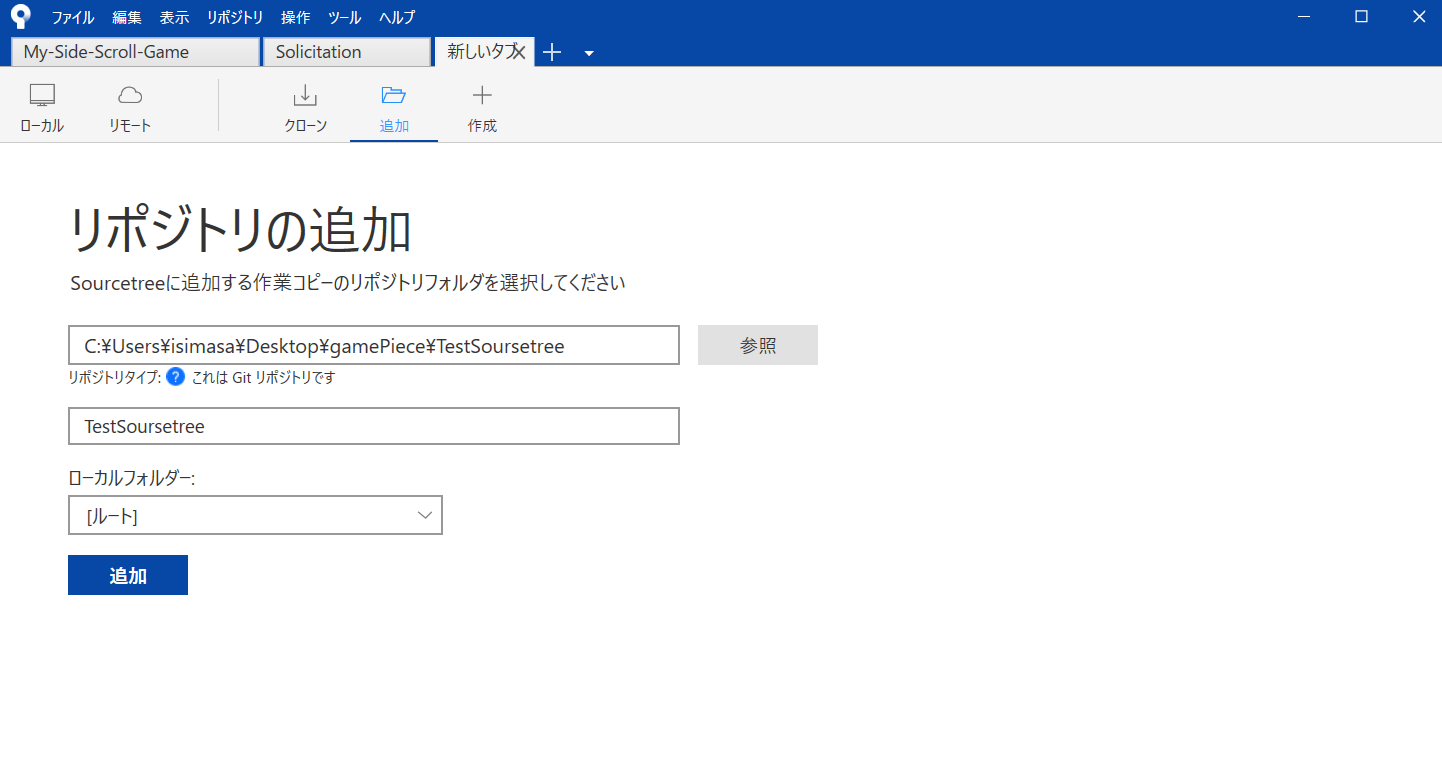Open the ヘルプ menu
This screenshot has height=777, width=1442.
(397, 18)
